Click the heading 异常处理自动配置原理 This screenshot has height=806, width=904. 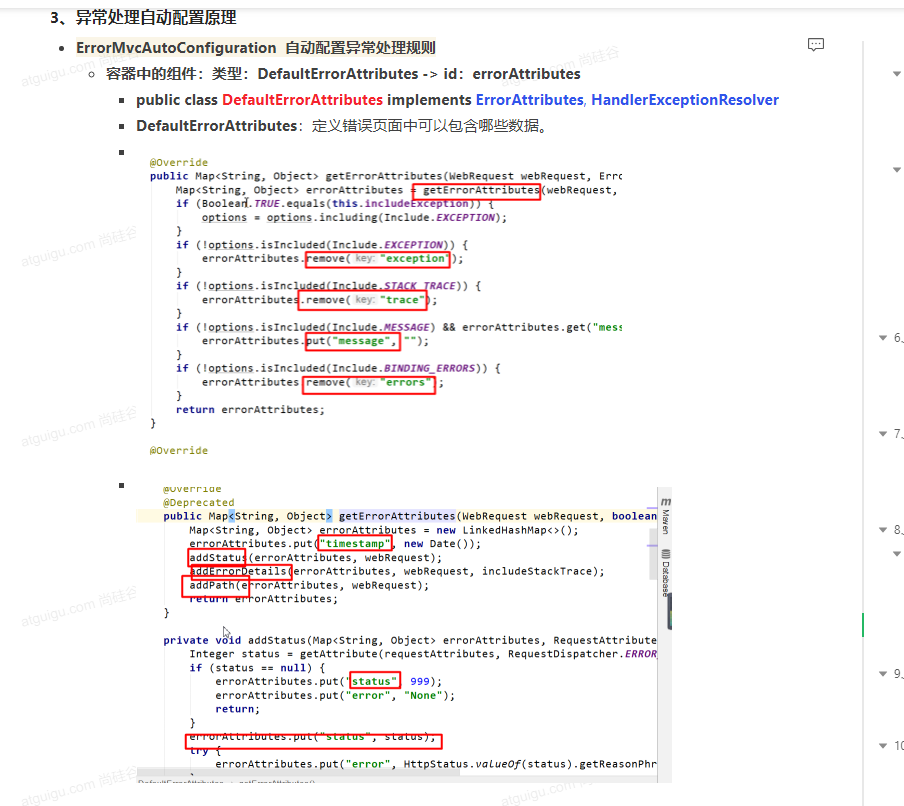pyautogui.click(x=144, y=17)
